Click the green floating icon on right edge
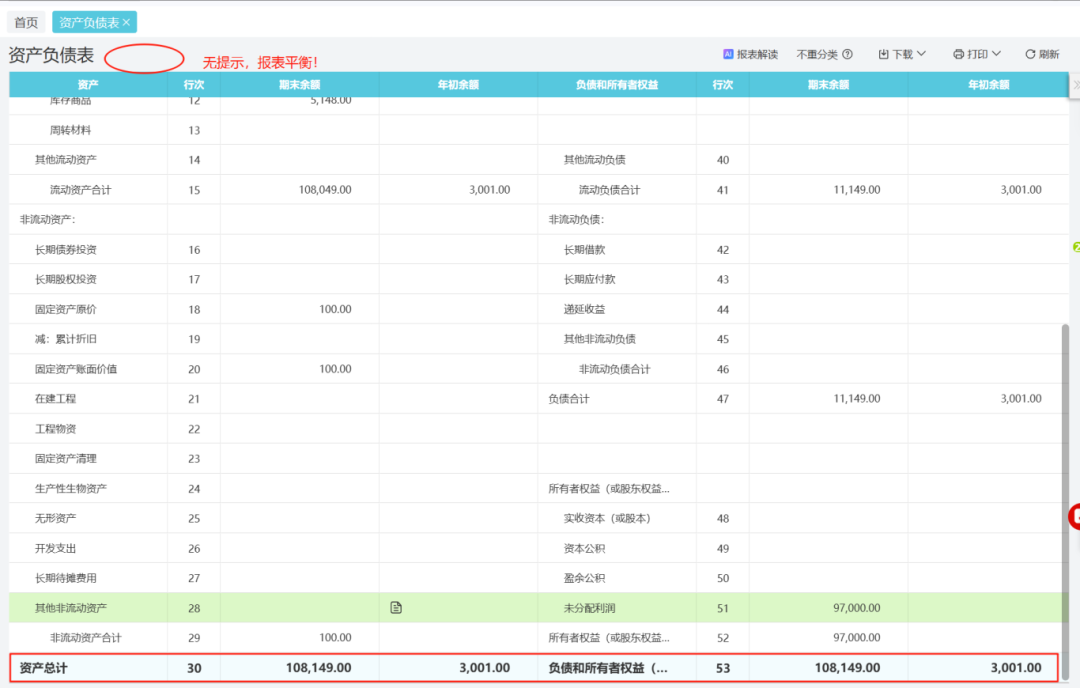The width and height of the screenshot is (1080, 688). coord(1076,247)
